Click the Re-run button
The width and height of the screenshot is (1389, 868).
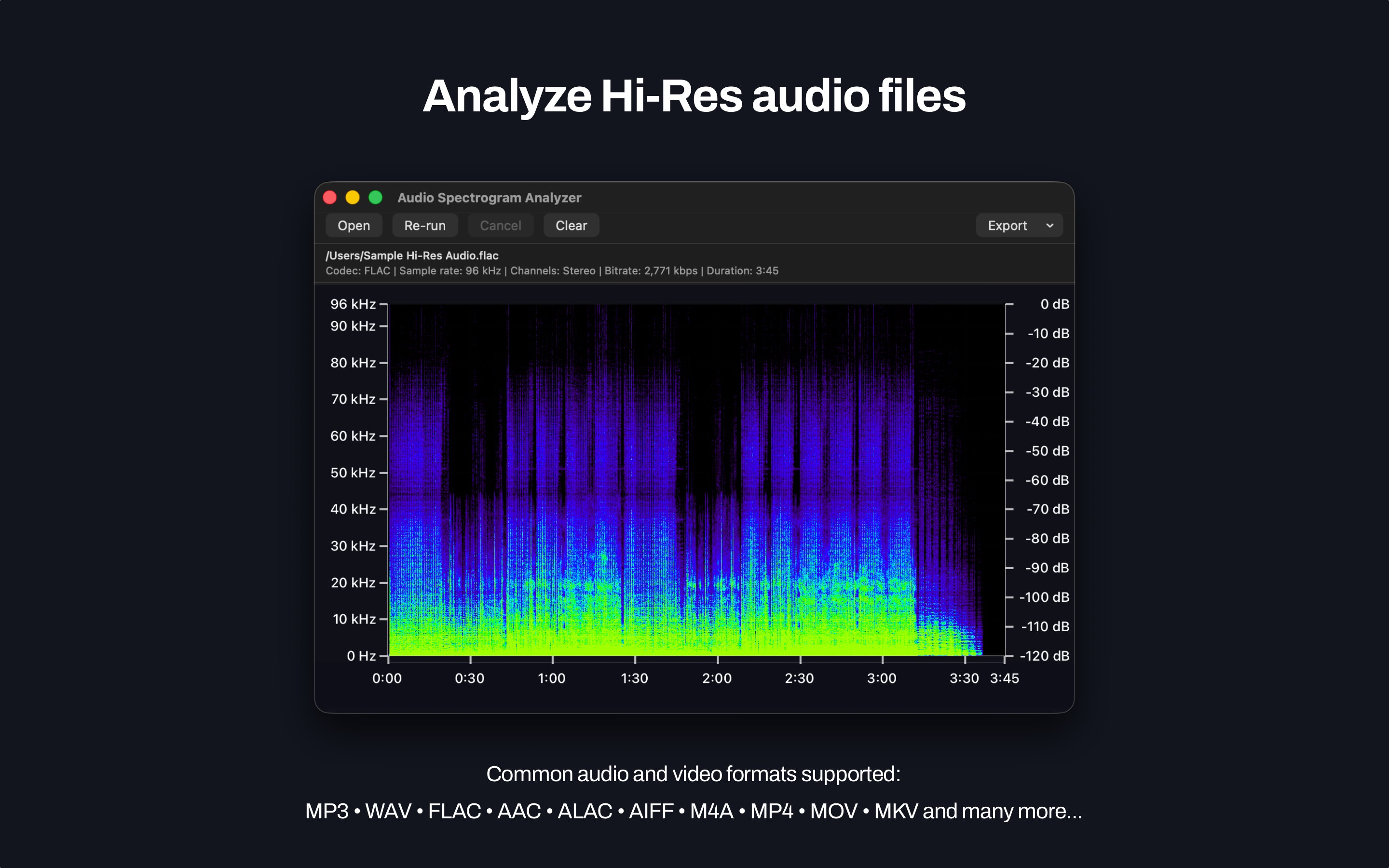tap(425, 226)
